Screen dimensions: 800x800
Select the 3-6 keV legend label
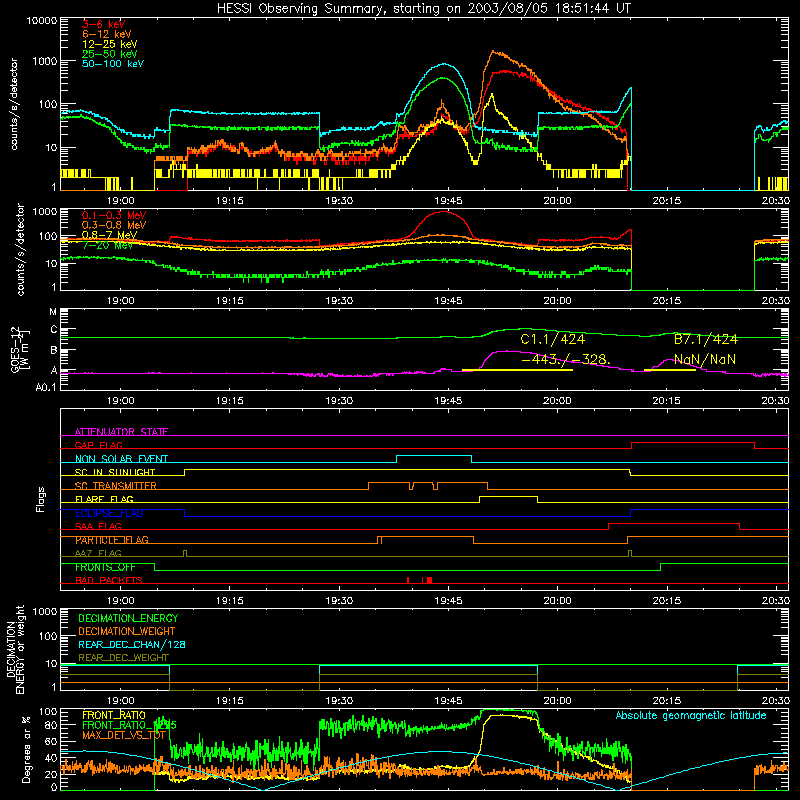104,24
